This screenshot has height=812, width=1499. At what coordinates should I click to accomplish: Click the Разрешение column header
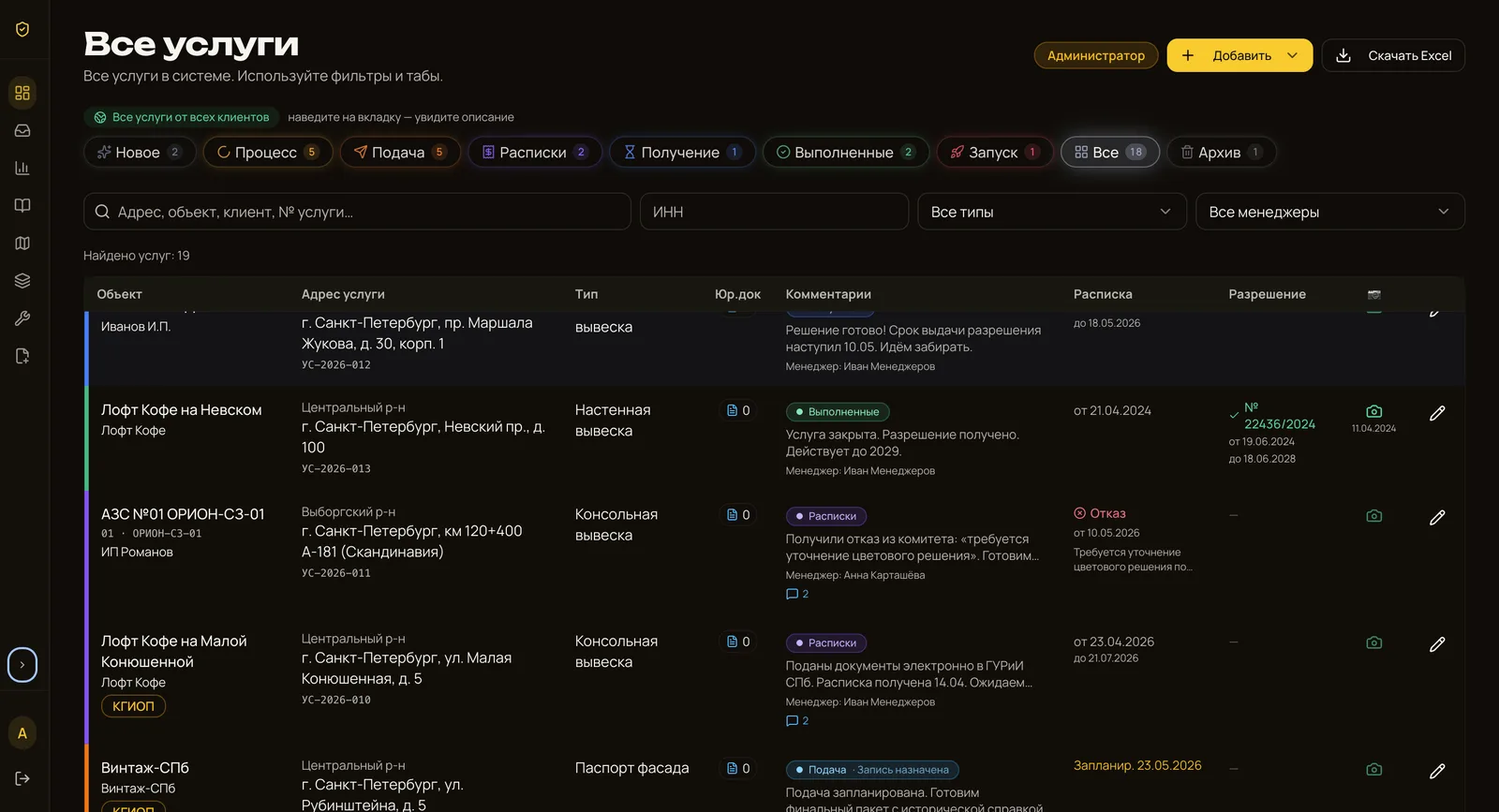point(1267,294)
